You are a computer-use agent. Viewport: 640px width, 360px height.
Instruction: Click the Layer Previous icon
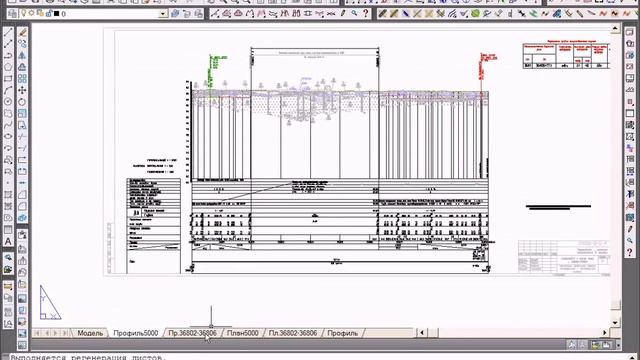point(187,14)
